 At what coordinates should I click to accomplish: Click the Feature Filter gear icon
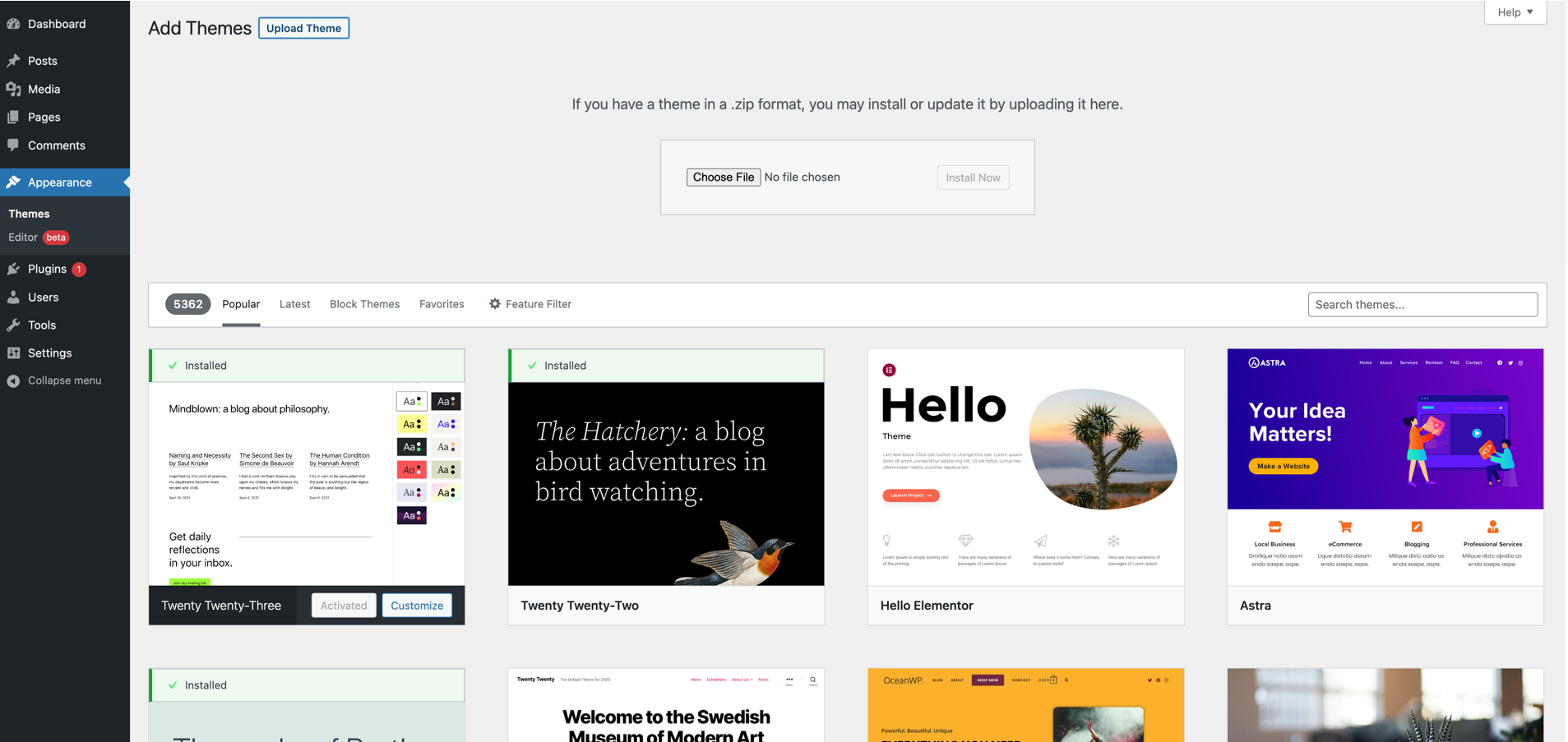[495, 304]
